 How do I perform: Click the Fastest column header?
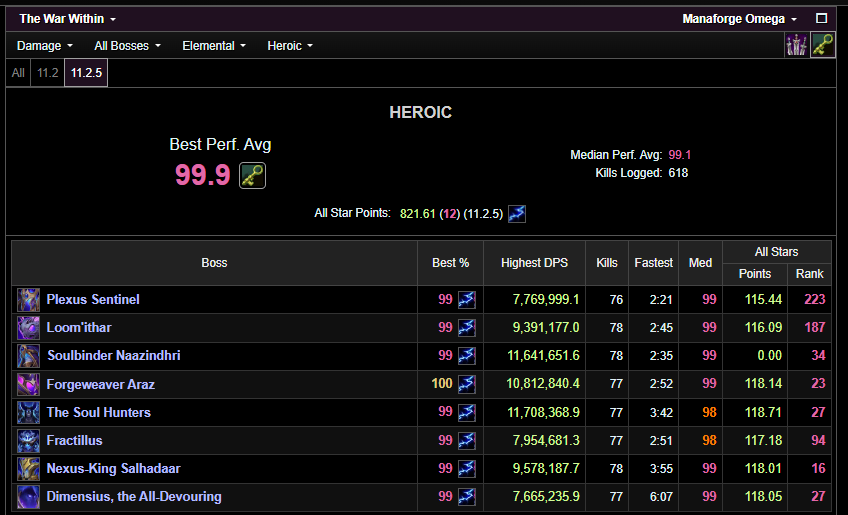[653, 263]
